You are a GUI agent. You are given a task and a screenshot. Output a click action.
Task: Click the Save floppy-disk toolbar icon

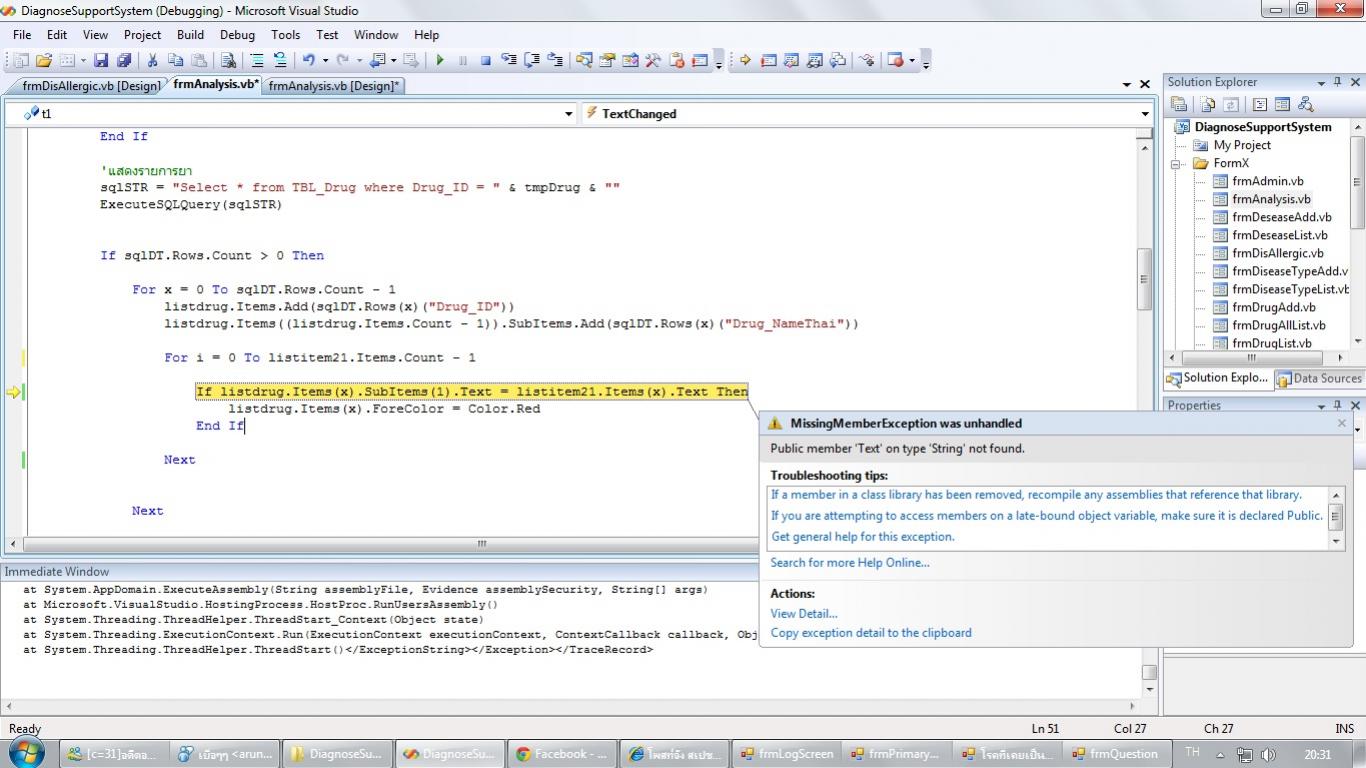[x=101, y=61]
